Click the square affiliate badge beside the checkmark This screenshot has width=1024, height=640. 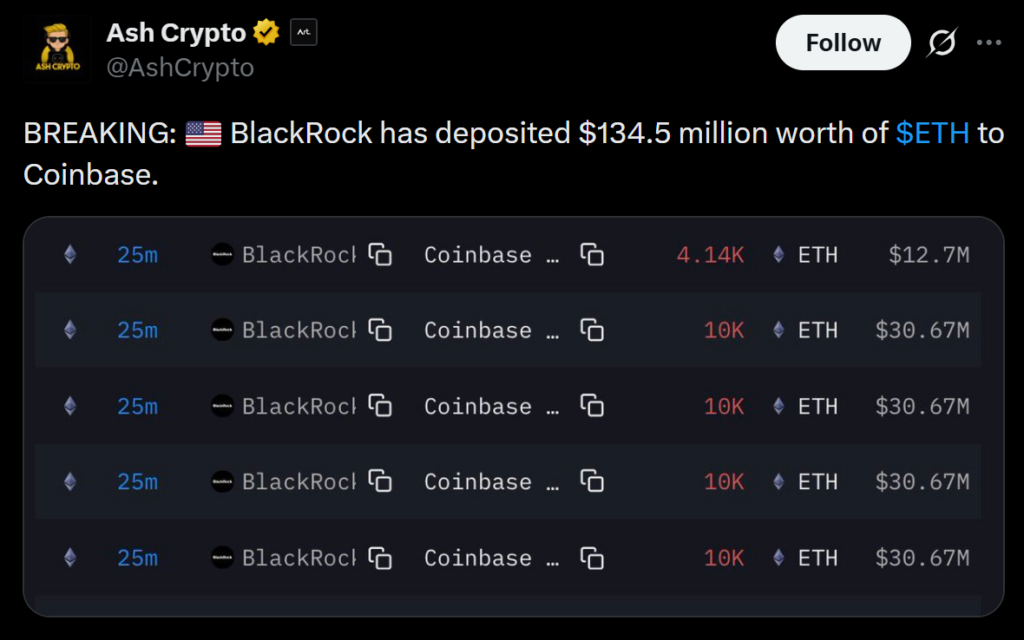pos(303,31)
